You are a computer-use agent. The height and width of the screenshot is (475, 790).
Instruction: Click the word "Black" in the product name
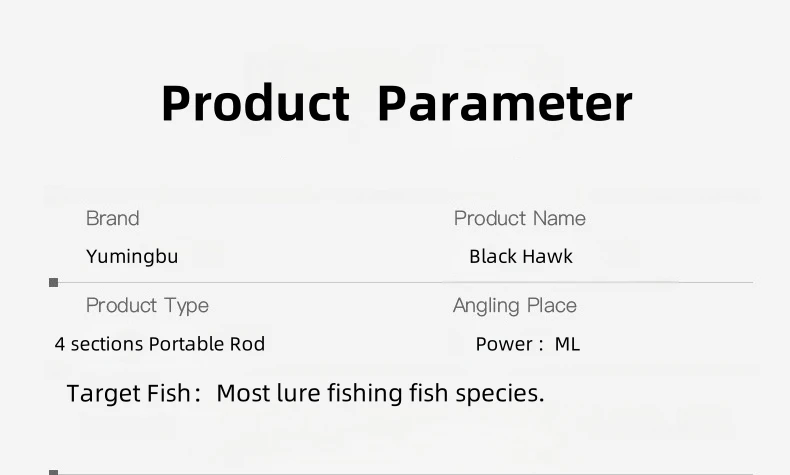click(x=493, y=256)
